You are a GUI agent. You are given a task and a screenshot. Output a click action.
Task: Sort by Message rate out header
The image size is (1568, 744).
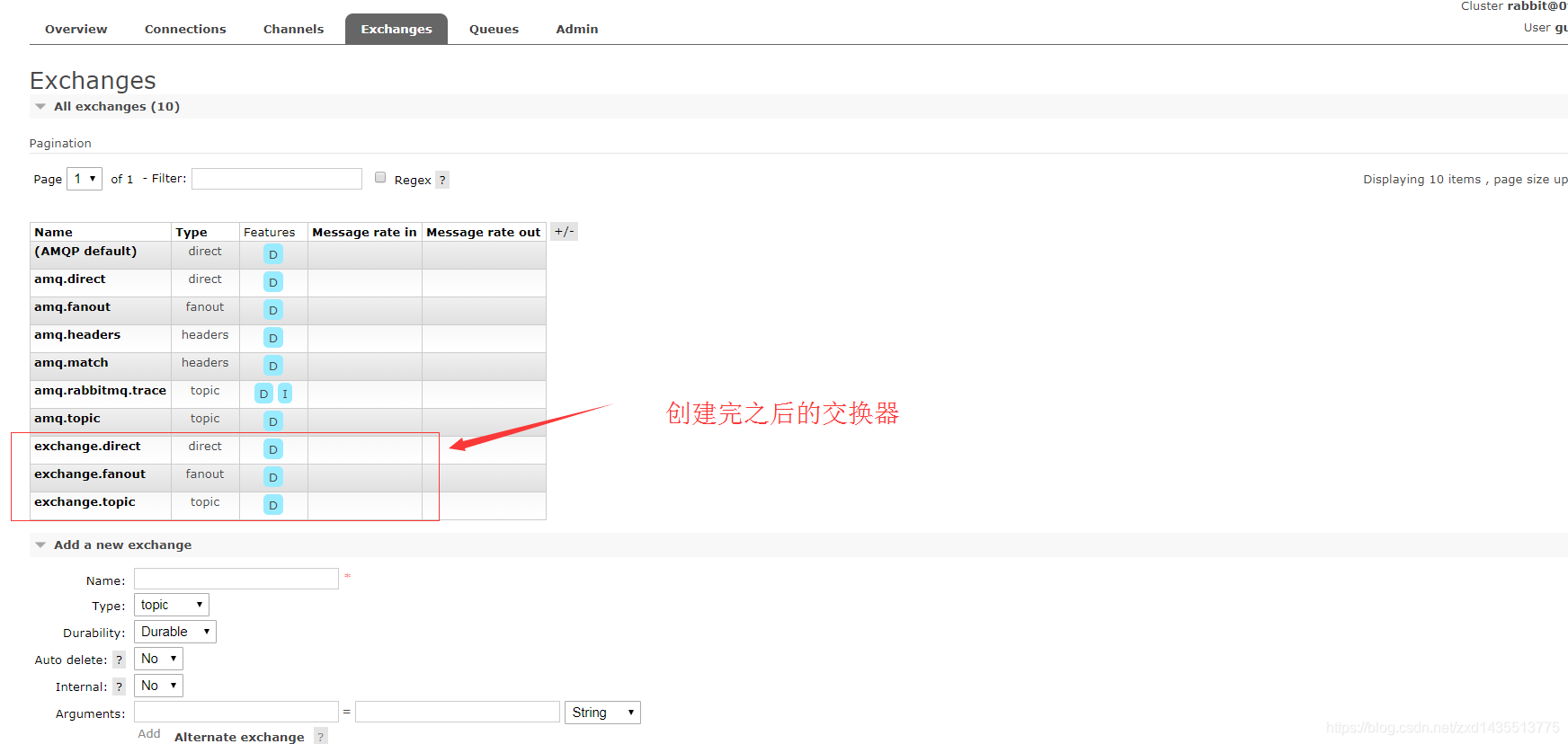(x=484, y=232)
